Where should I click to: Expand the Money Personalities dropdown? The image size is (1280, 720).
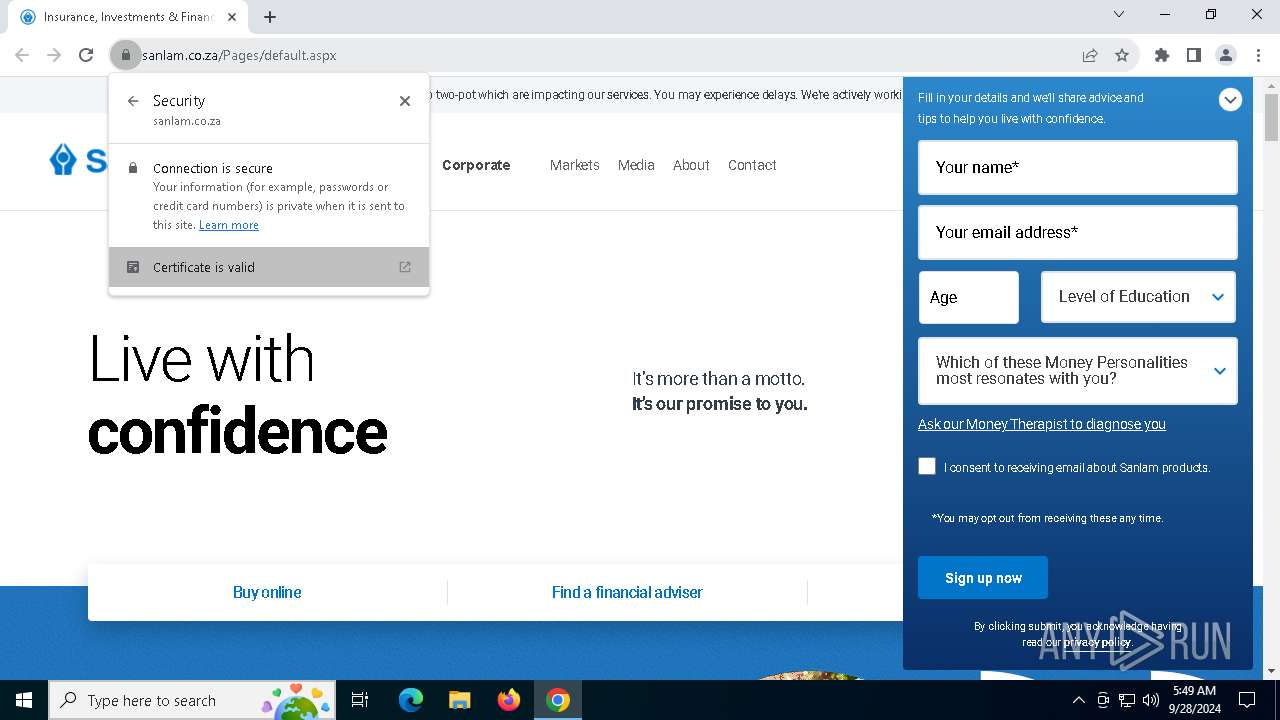pos(1078,371)
